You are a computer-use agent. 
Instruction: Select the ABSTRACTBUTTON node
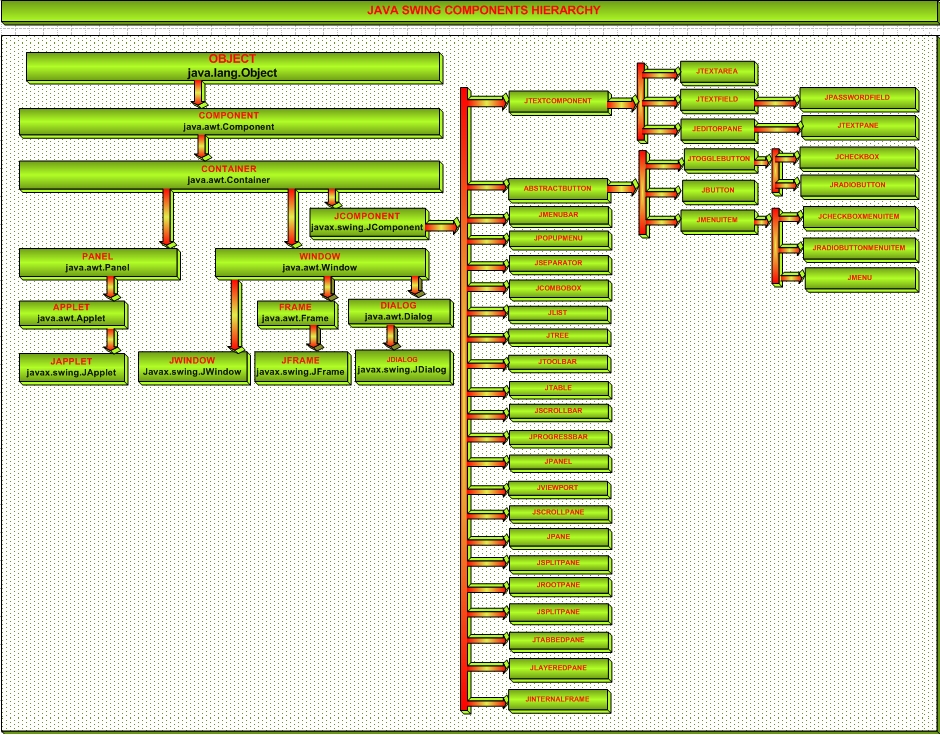tap(558, 189)
